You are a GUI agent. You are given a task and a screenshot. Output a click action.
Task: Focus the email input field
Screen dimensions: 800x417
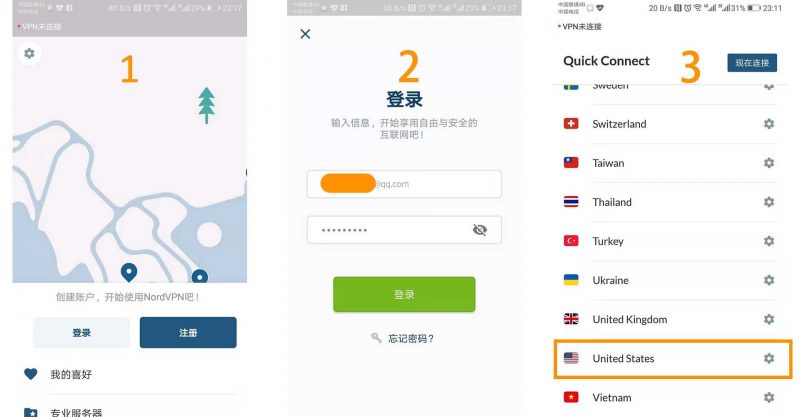pos(404,184)
